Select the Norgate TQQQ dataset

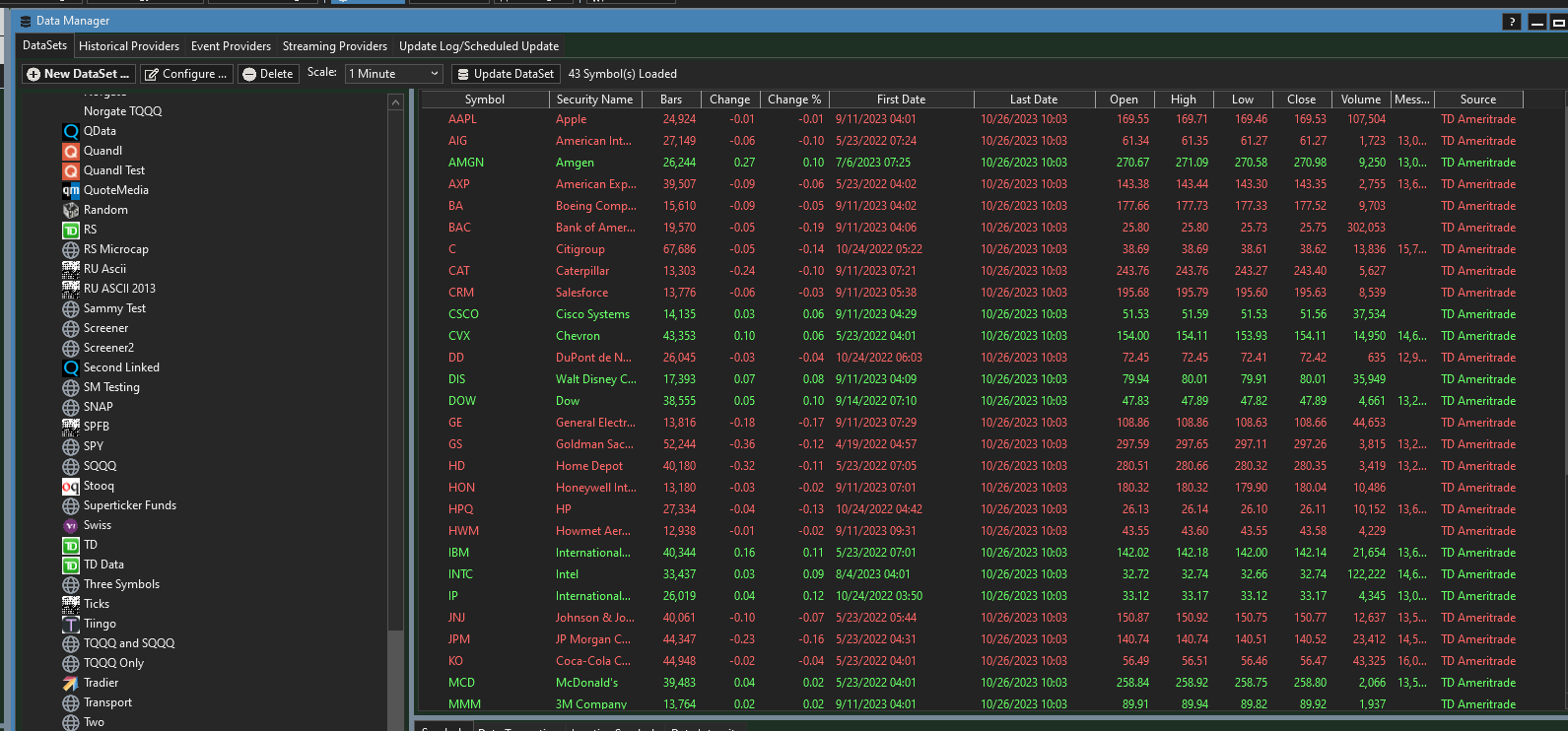coord(123,111)
